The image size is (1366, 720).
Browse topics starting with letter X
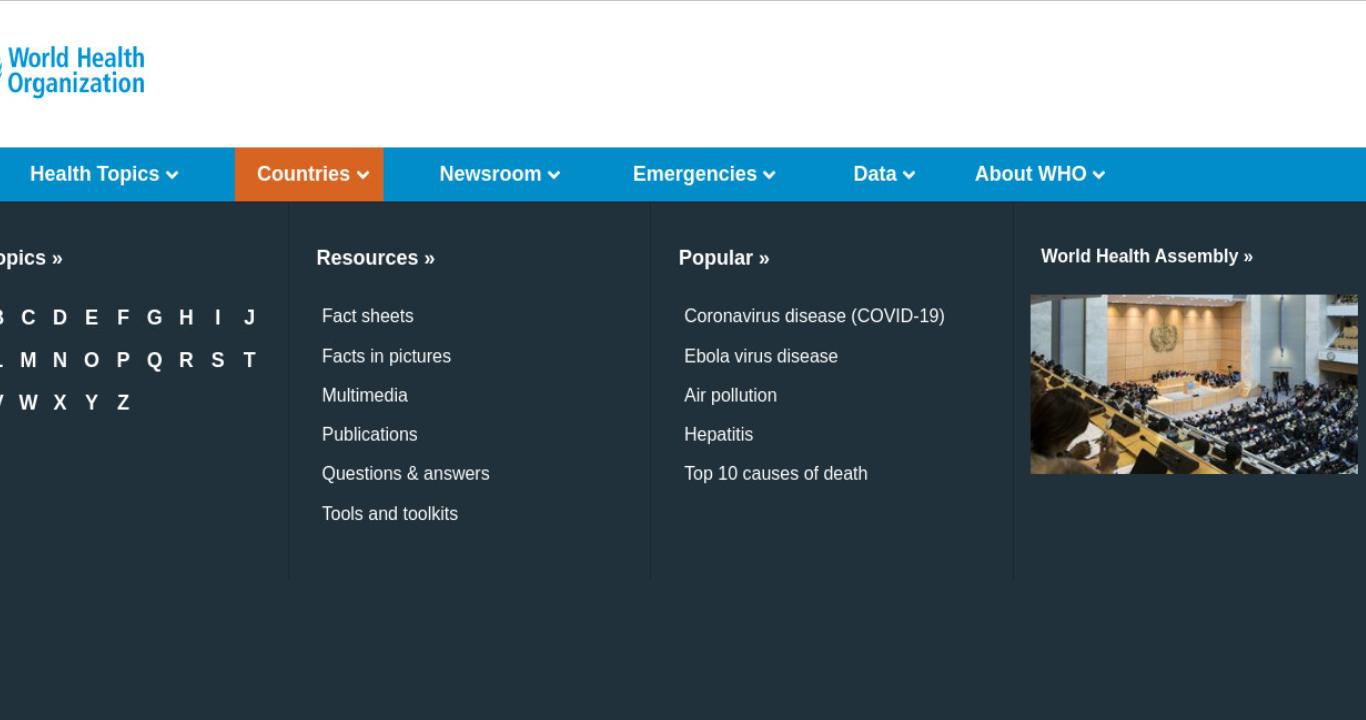coord(60,403)
